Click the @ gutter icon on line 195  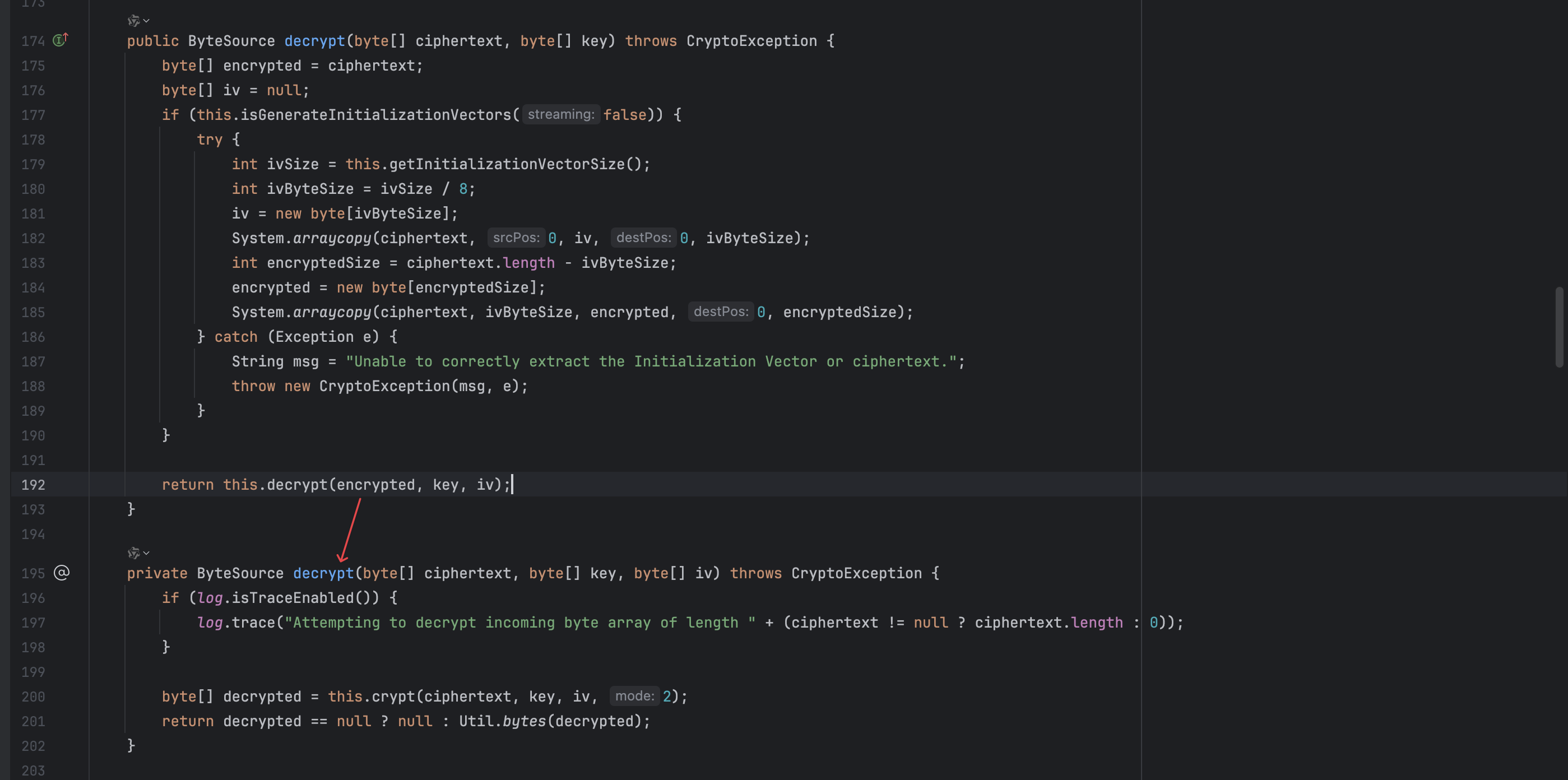pos(62,573)
